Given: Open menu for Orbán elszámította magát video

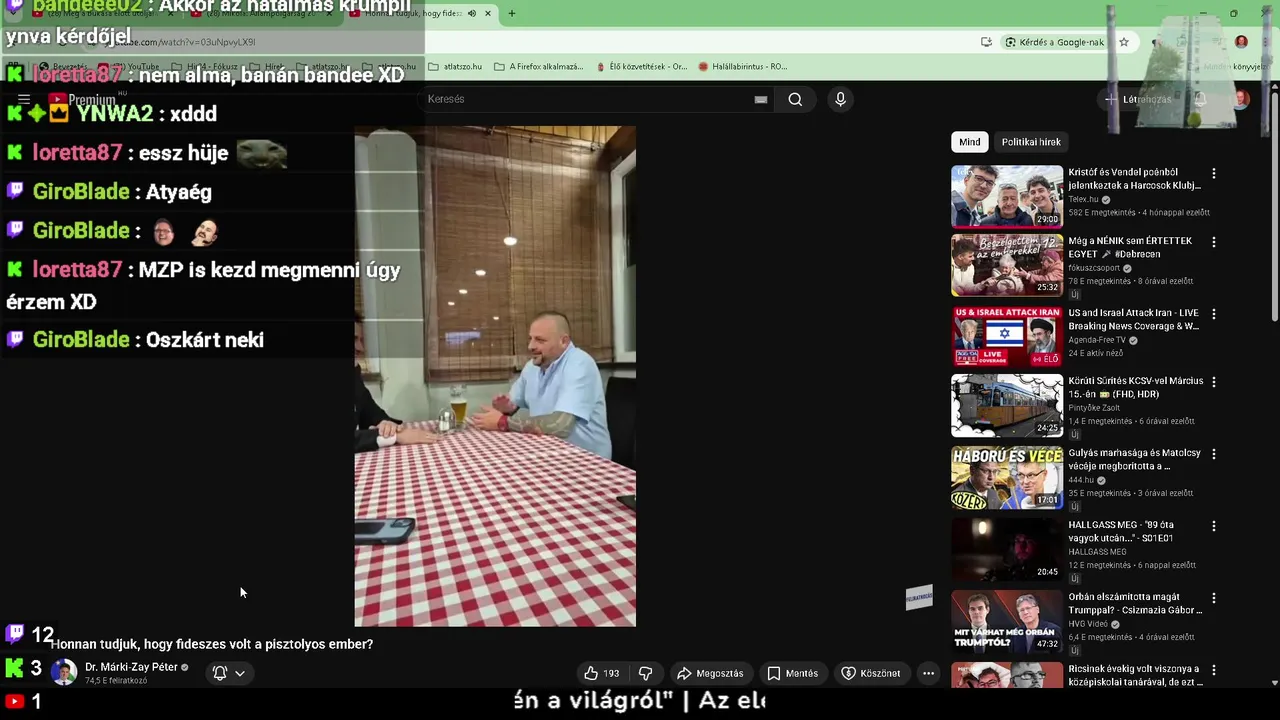Looking at the screenshot, I should click(1214, 598).
